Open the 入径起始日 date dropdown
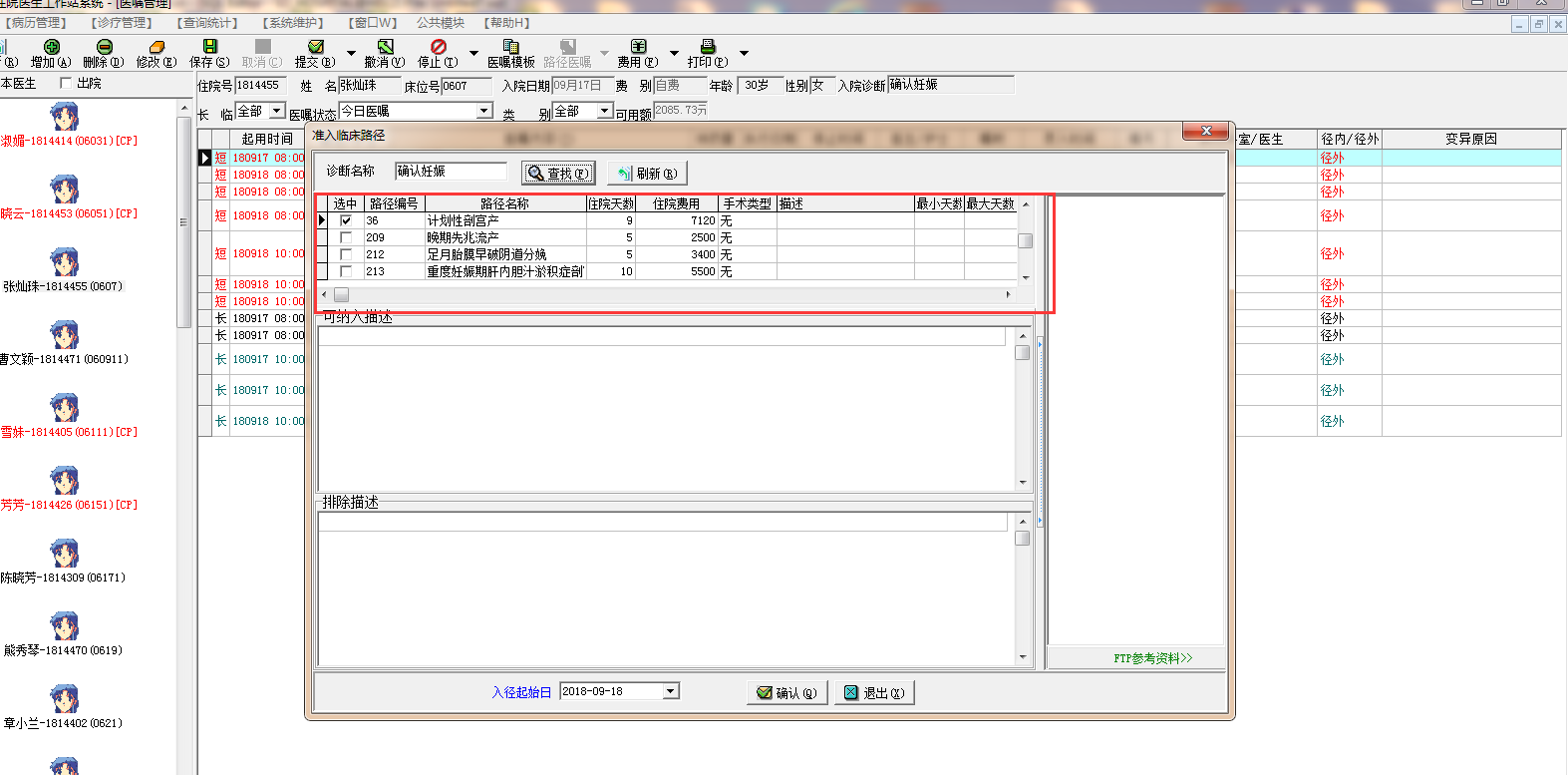This screenshot has width=1568, height=775. tap(671, 691)
